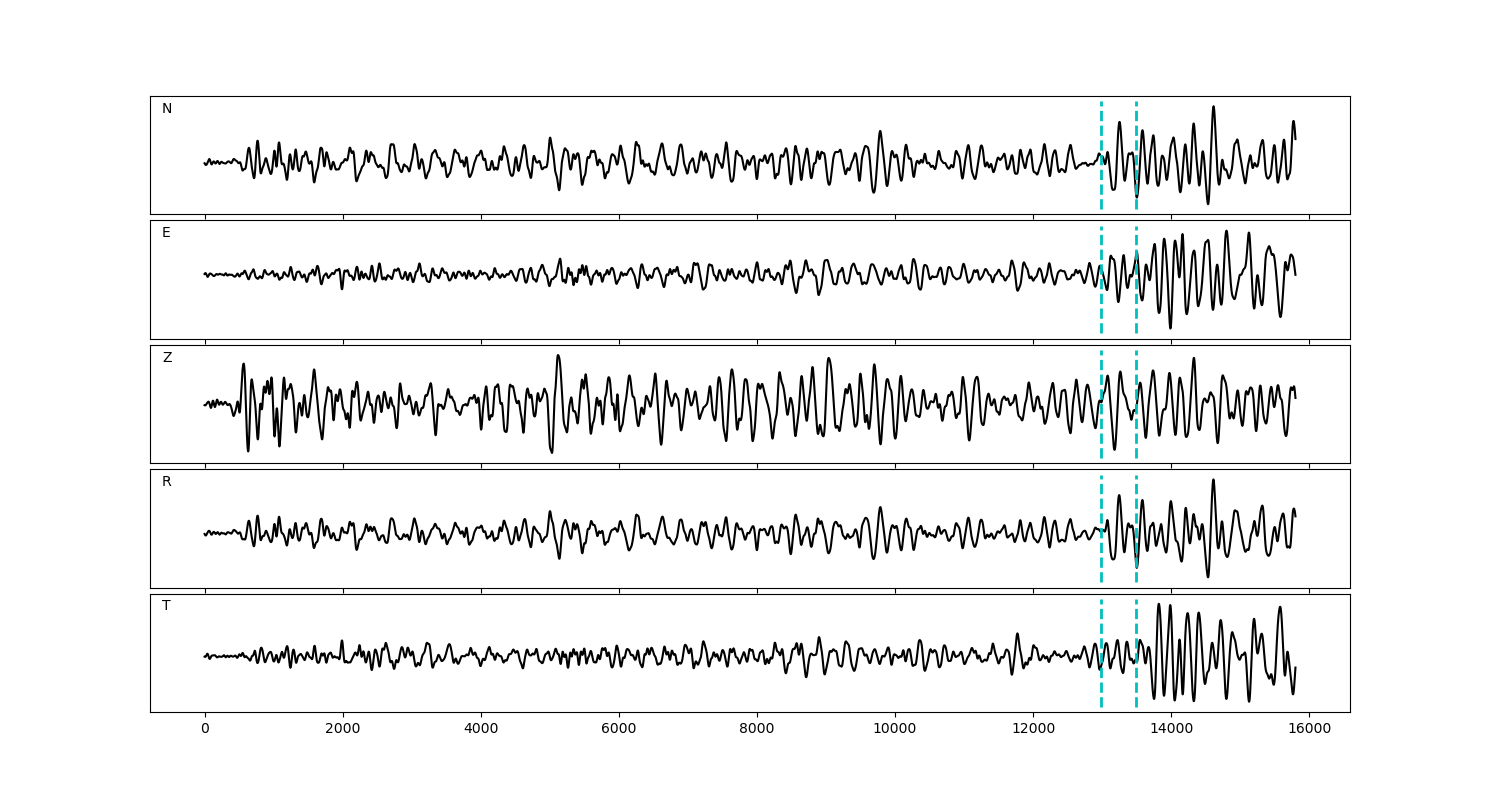
Task: Click the N panel label
Action: pyautogui.click(x=167, y=109)
